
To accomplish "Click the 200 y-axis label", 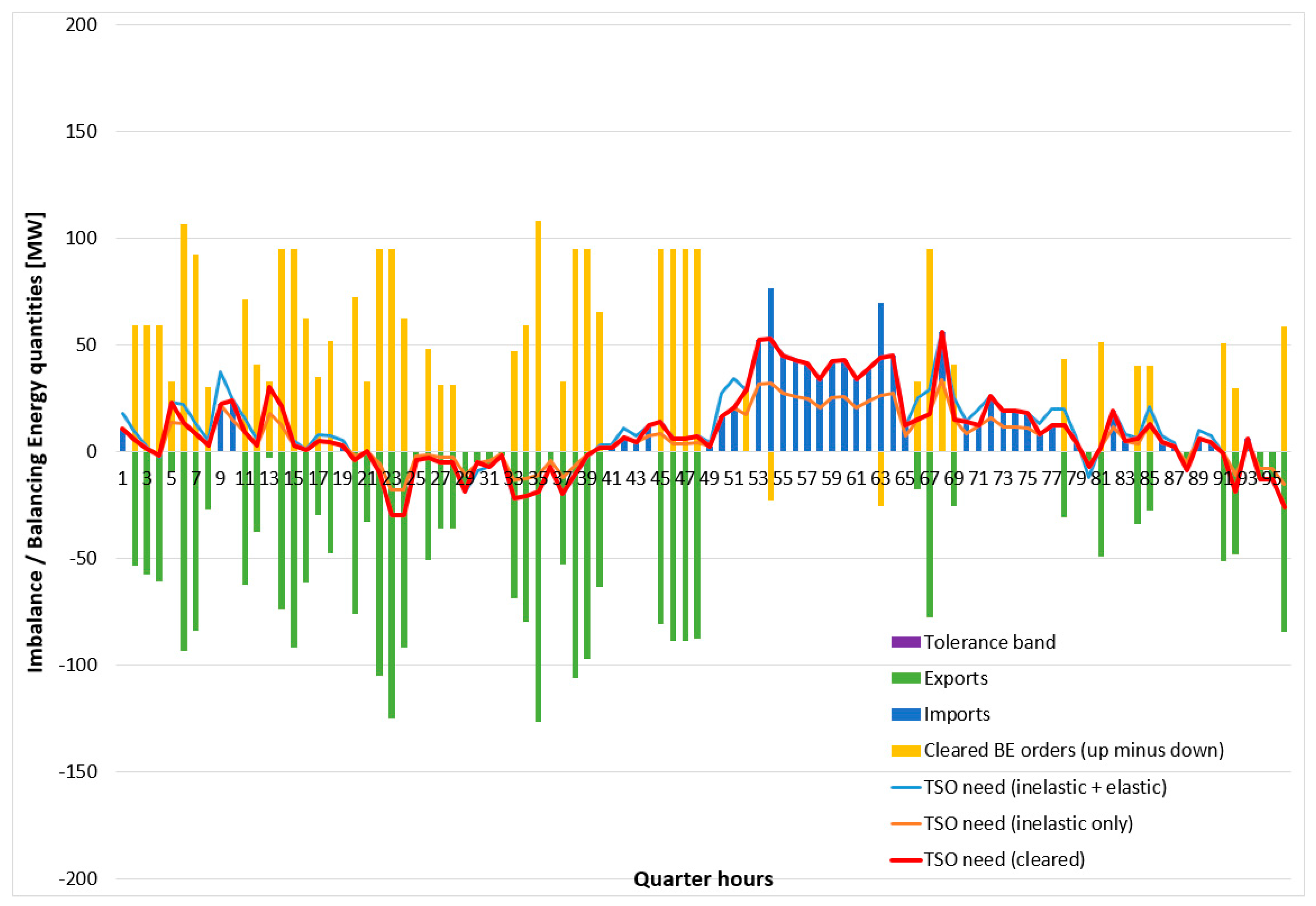I will click(x=81, y=25).
